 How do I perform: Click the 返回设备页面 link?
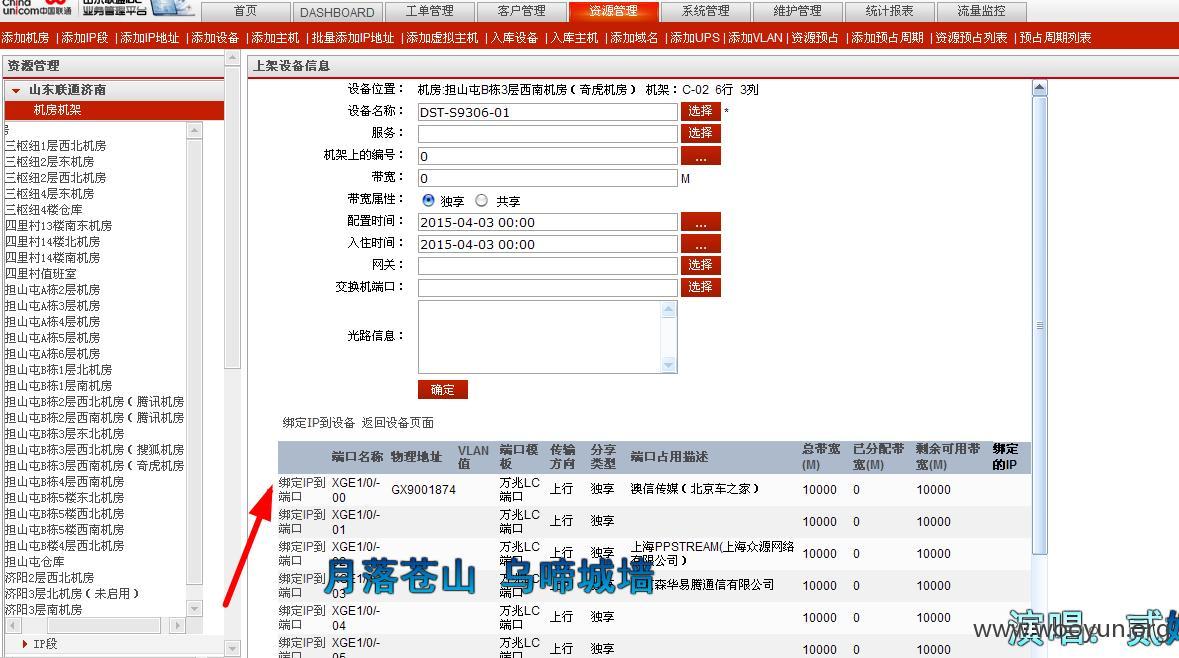(398, 423)
